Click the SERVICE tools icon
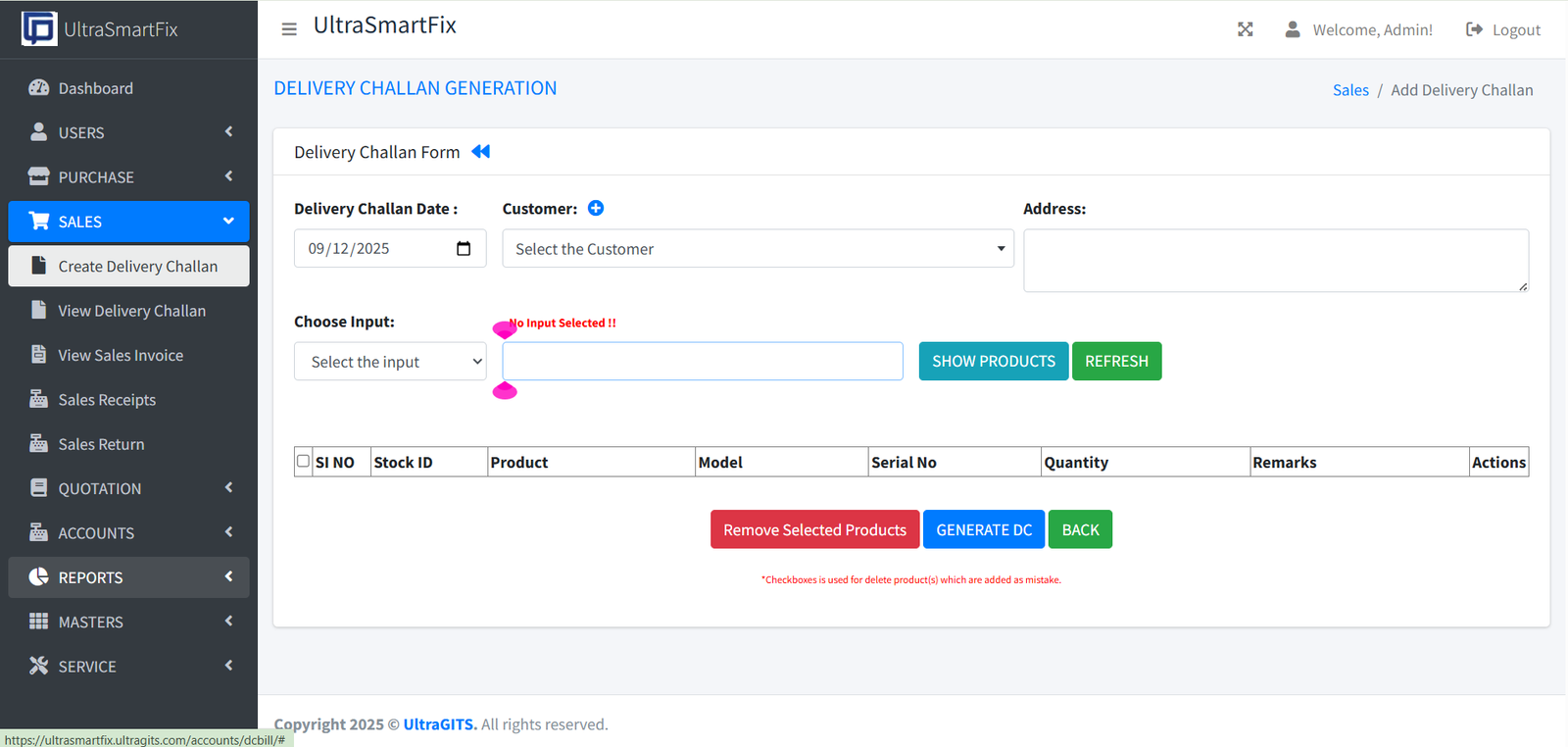 click(39, 666)
